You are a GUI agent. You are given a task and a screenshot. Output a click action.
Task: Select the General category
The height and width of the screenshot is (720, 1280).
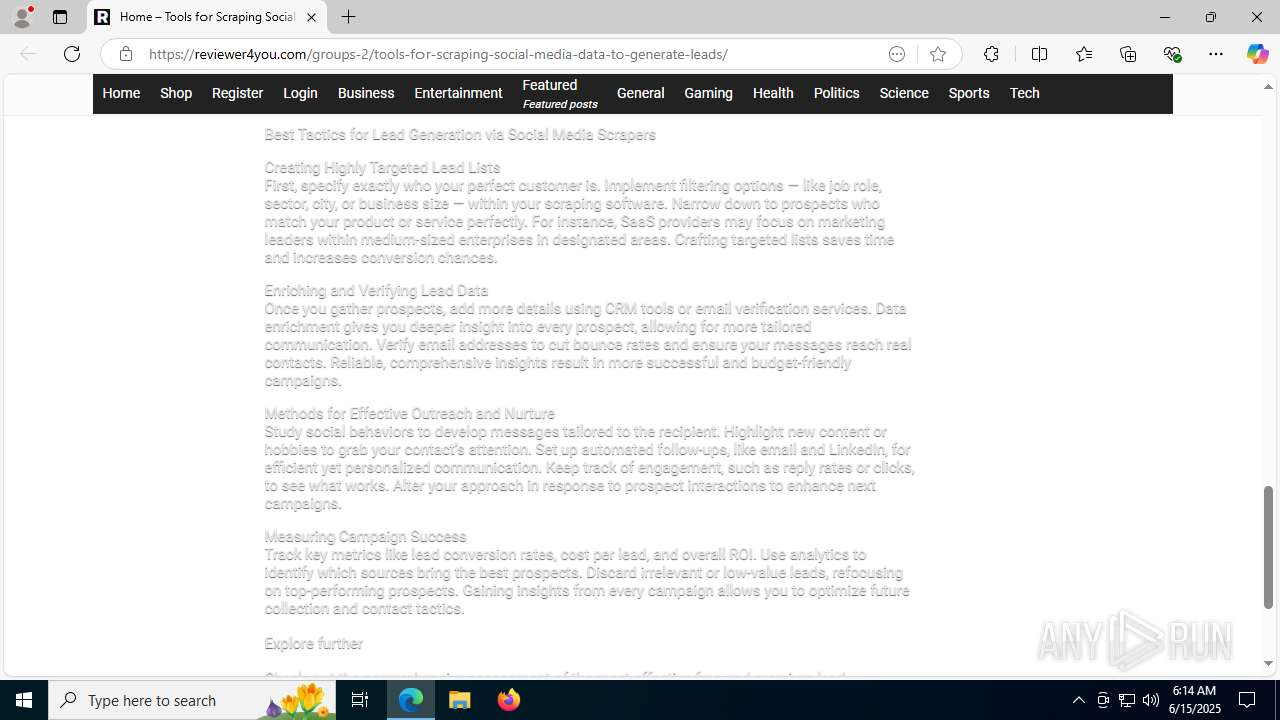click(x=640, y=93)
